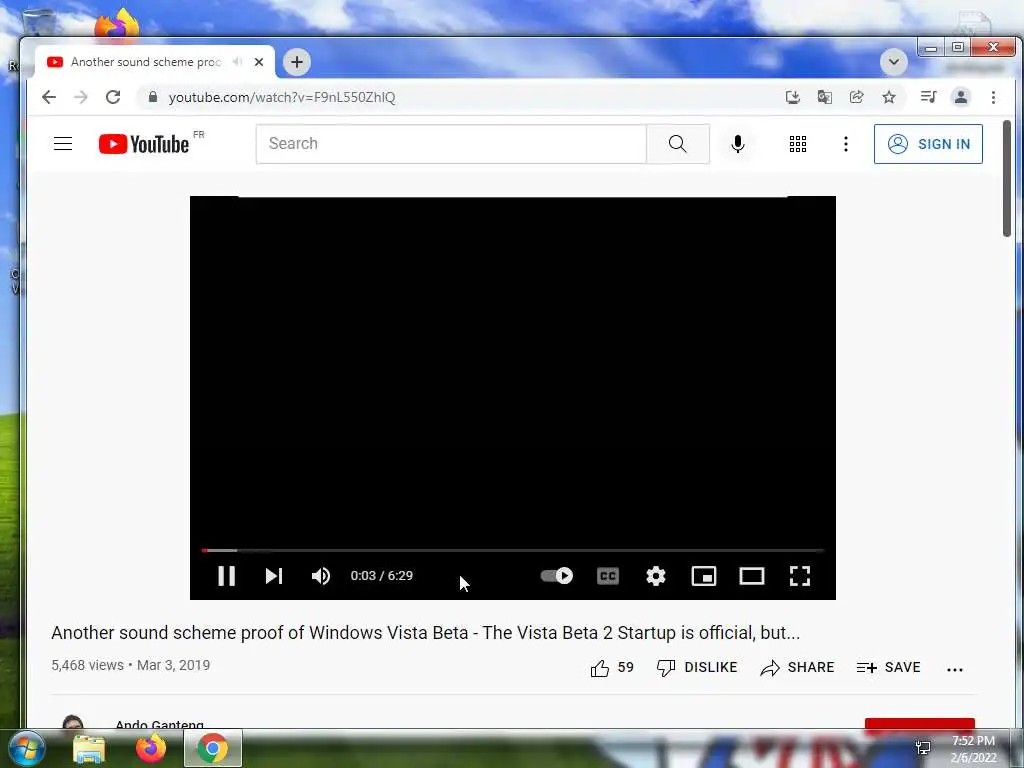Click the SIGN IN button
This screenshot has width=1024, height=768.
(928, 144)
